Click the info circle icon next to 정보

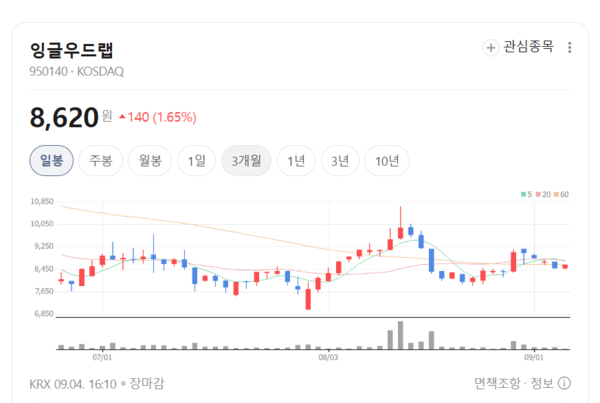(564, 383)
